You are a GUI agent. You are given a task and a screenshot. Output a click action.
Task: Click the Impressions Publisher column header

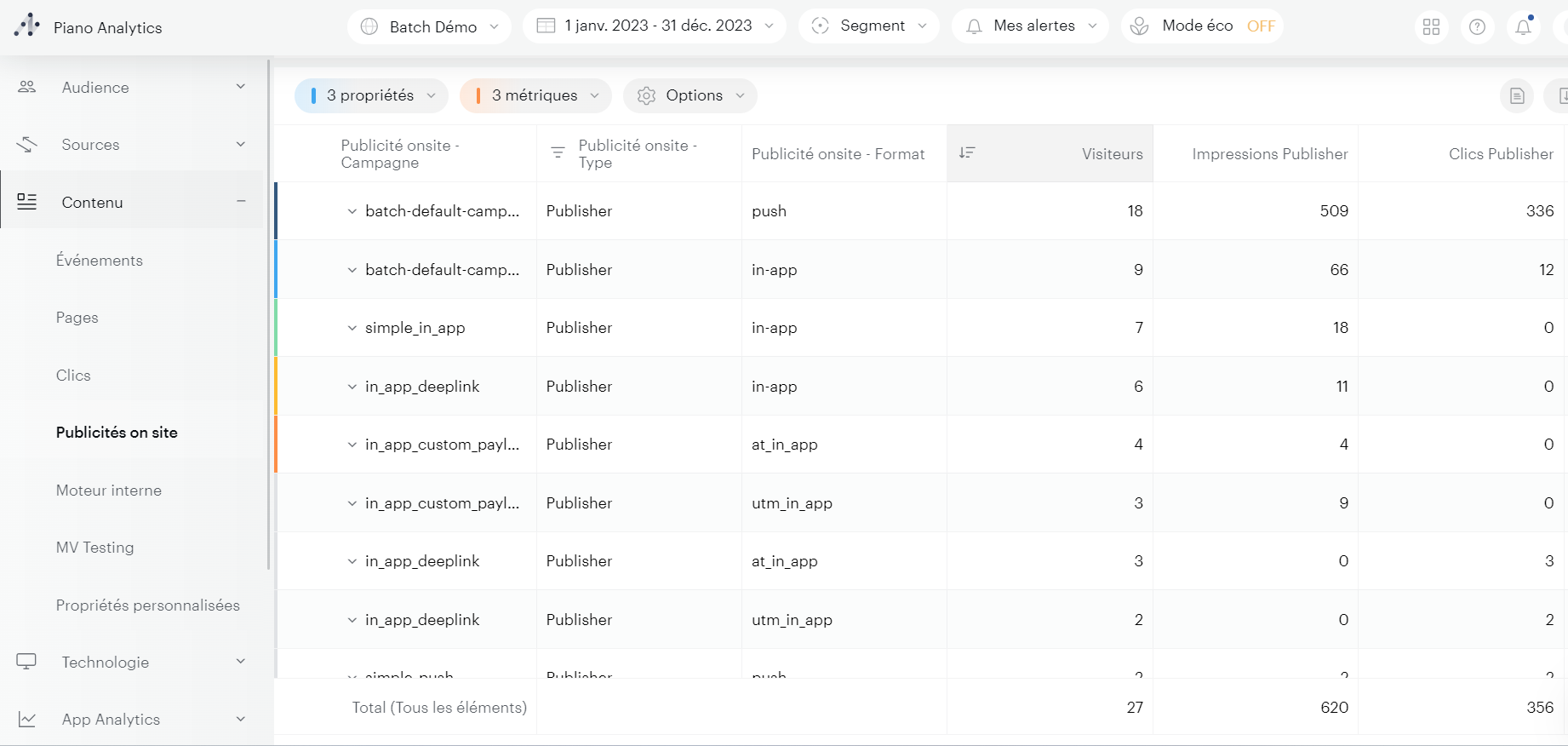click(1269, 154)
